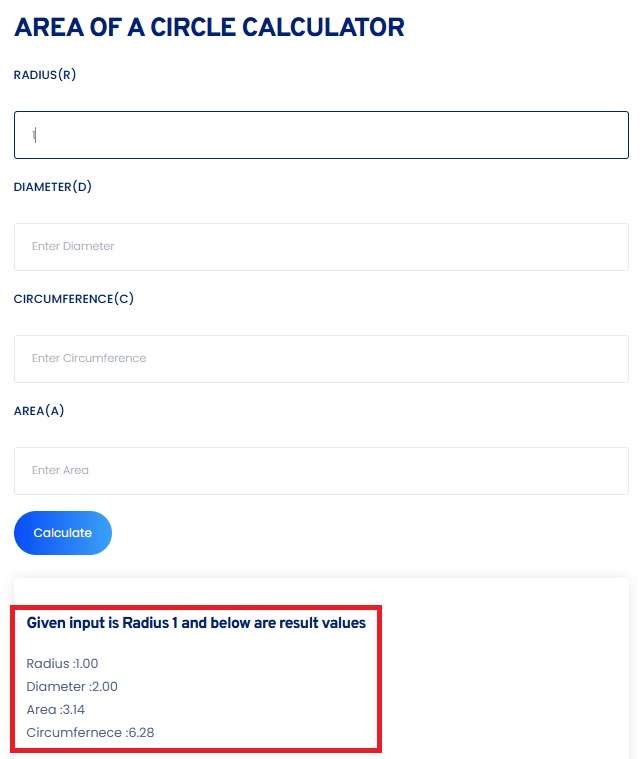The width and height of the screenshot is (642, 759).
Task: Click the Radius input field
Action: click(320, 135)
